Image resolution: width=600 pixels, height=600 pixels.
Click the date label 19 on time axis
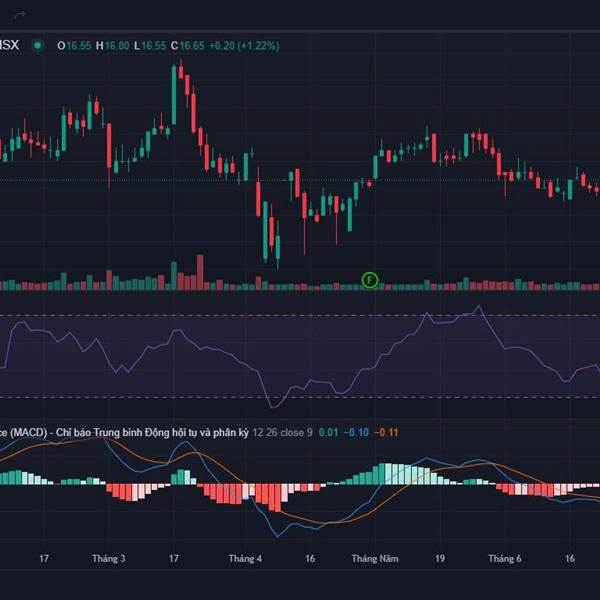click(x=440, y=558)
